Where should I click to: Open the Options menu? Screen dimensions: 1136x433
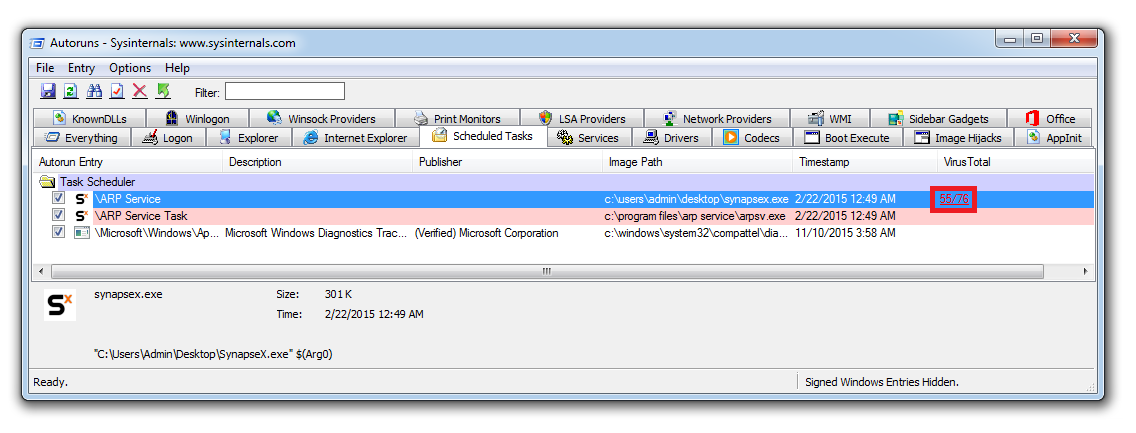tap(130, 68)
